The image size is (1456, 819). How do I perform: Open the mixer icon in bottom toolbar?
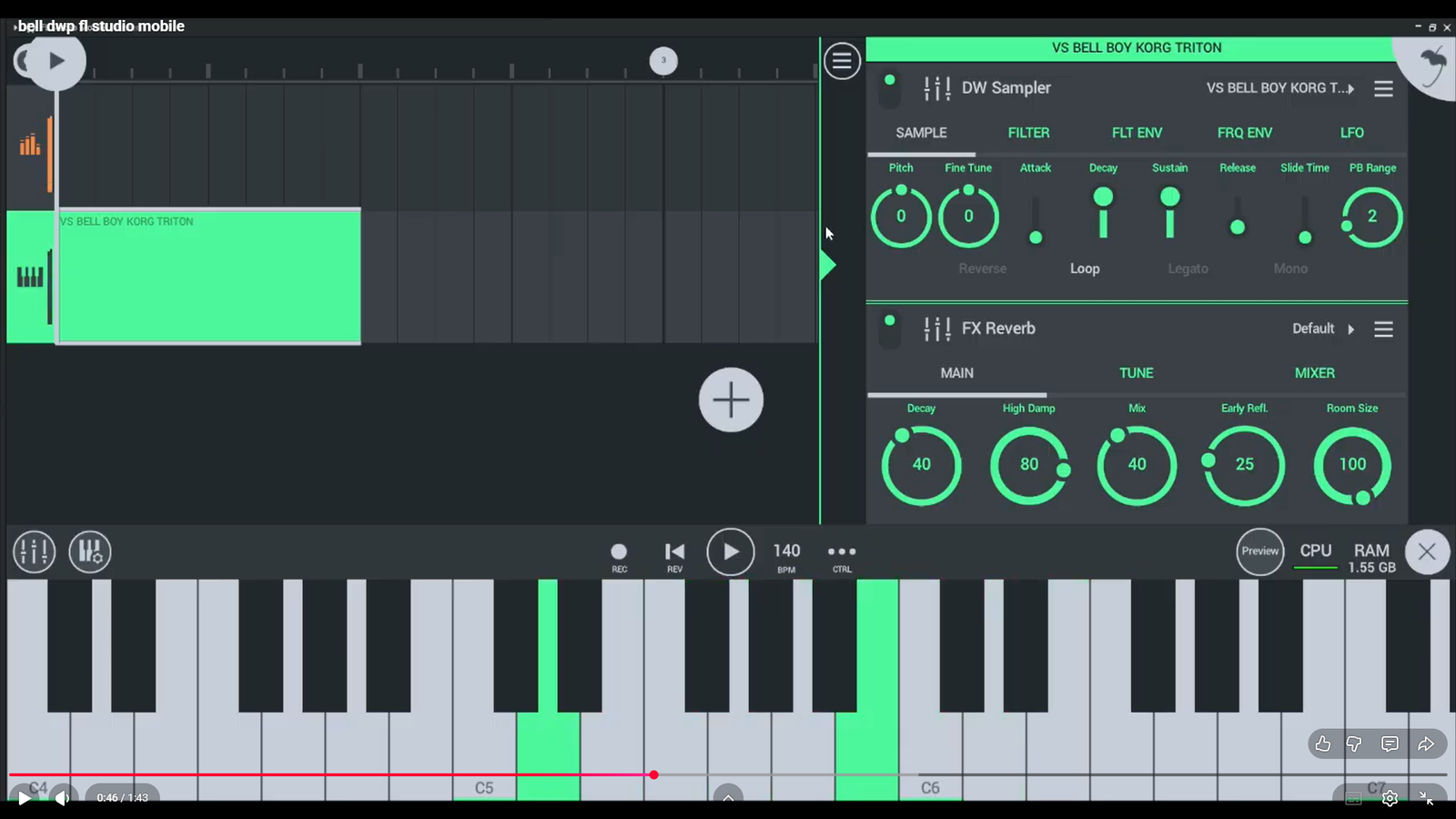(35, 551)
